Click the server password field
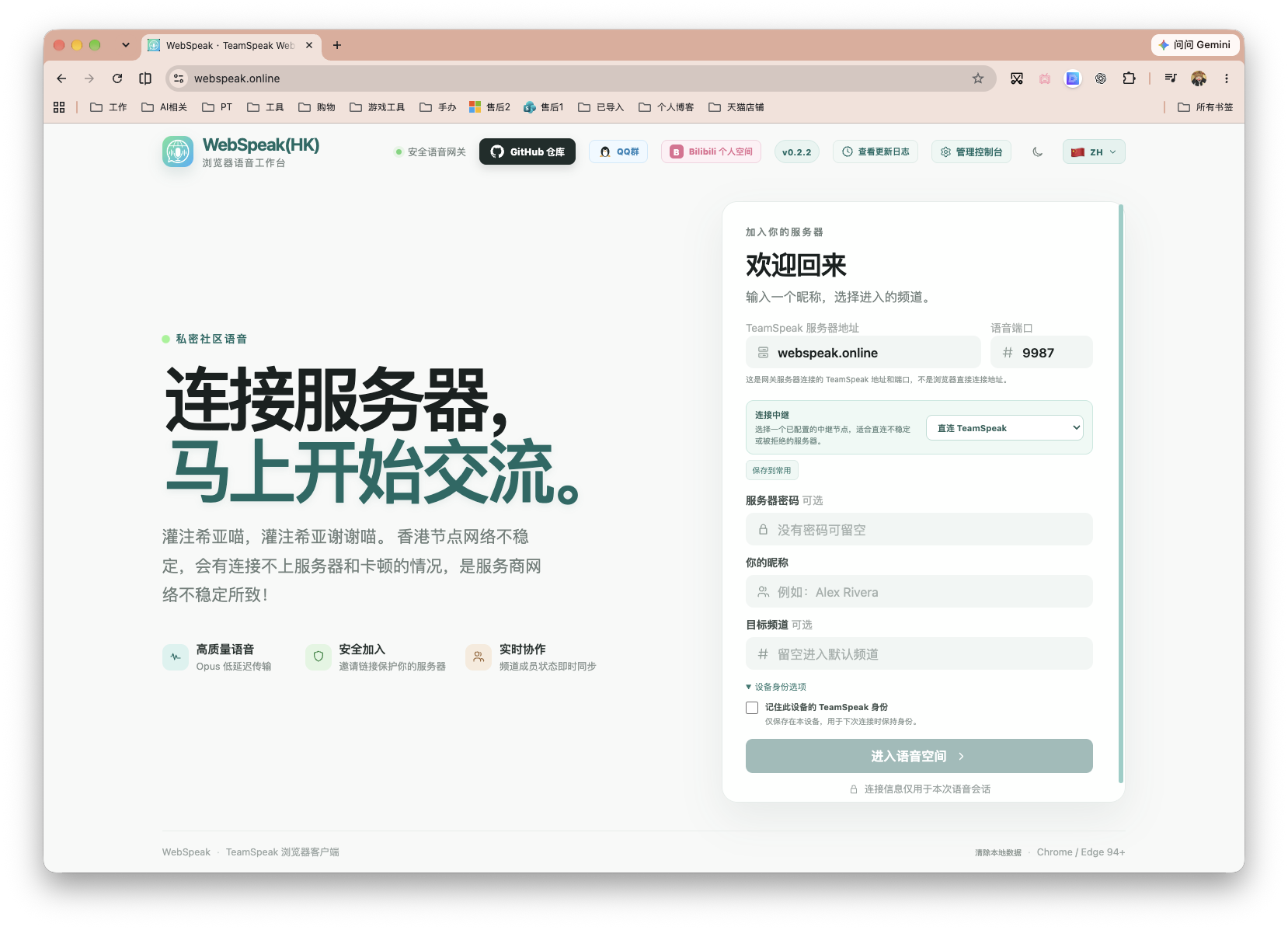Screen dimensions: 1288x930 (919, 529)
